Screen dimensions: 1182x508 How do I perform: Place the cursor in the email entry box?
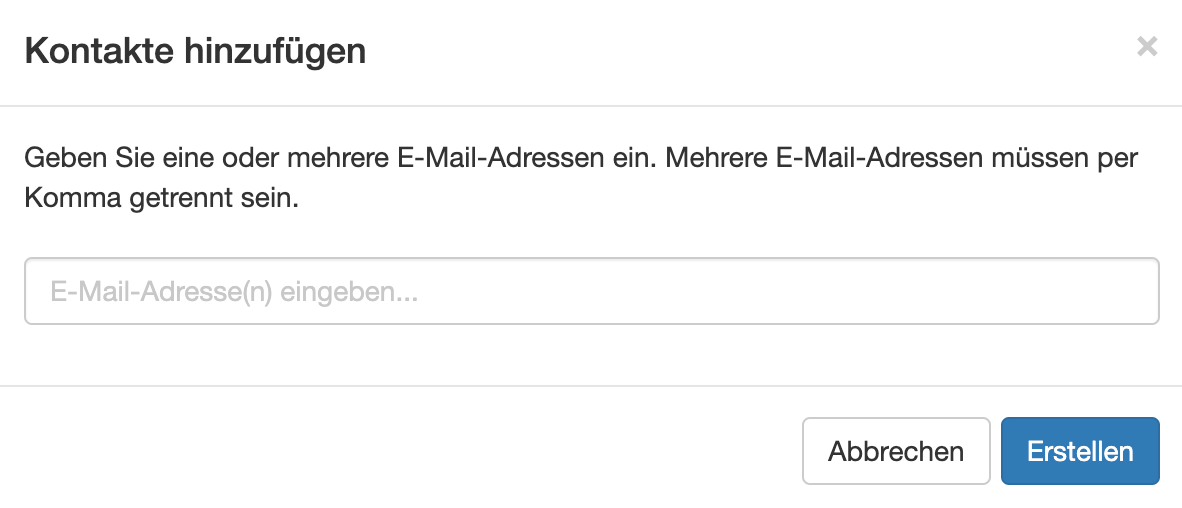click(x=591, y=292)
